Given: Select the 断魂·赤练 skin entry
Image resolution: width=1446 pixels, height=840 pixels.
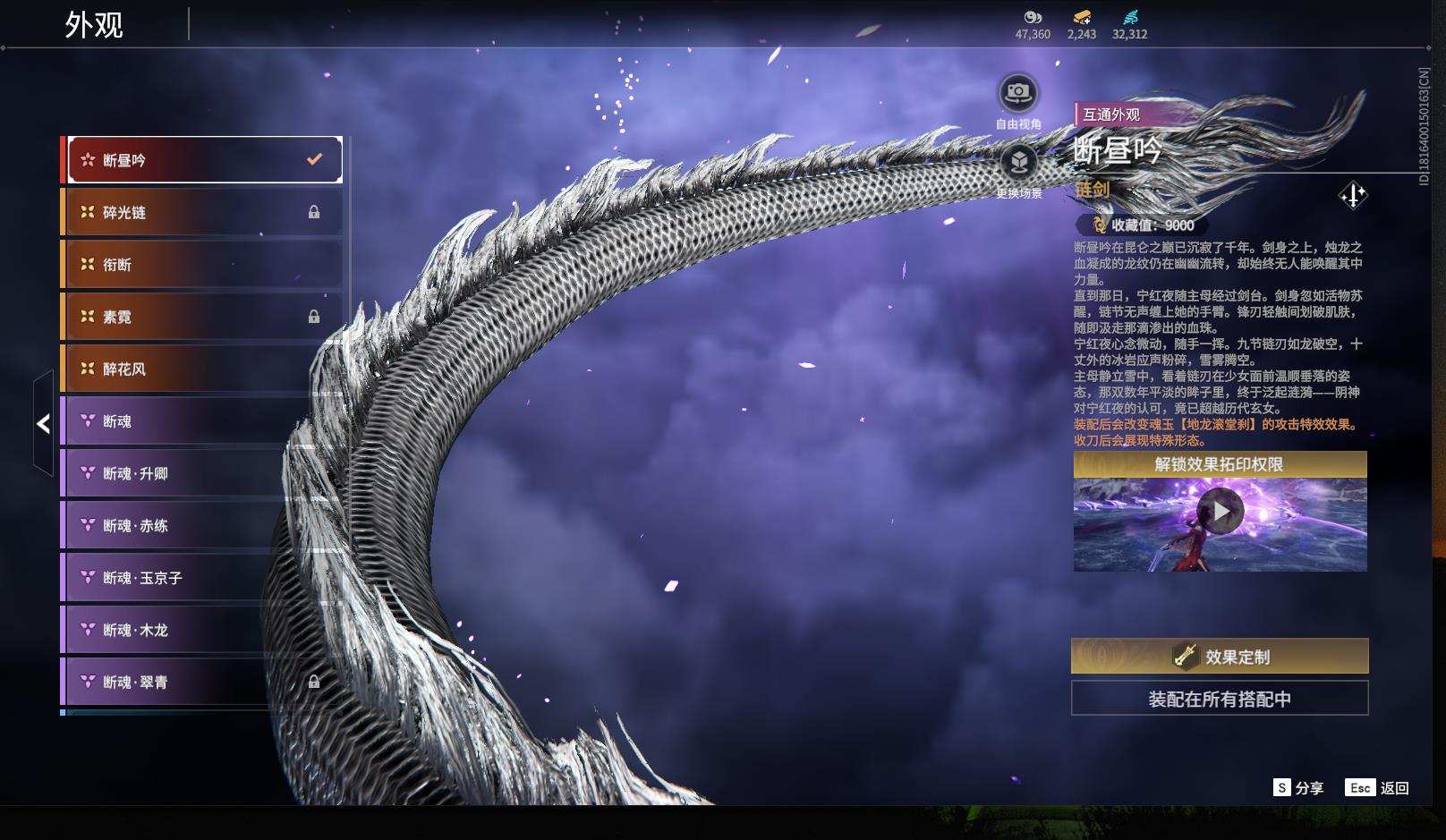Looking at the screenshot, I should pos(202,525).
